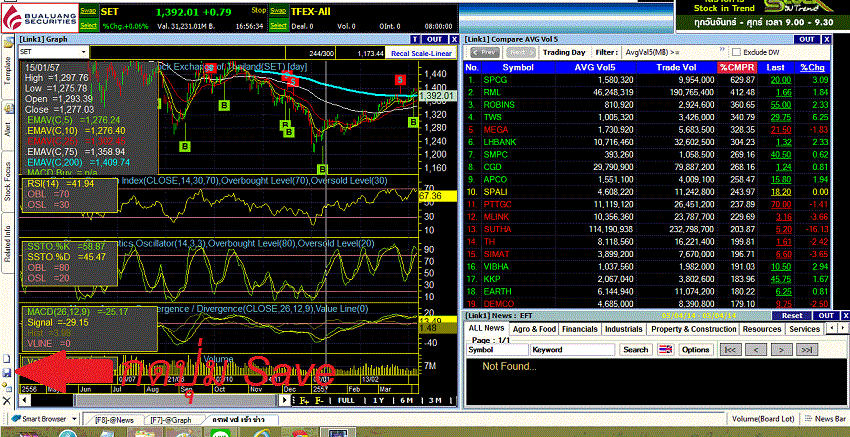Open the Smart Browser dropdown arrow

point(74,419)
